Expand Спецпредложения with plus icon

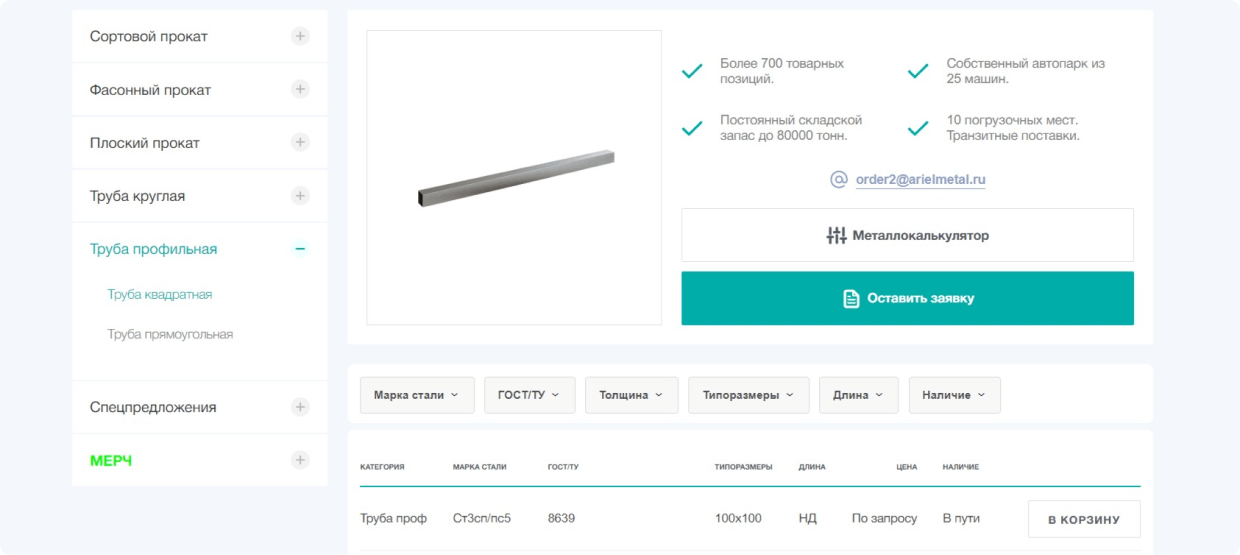pos(300,407)
